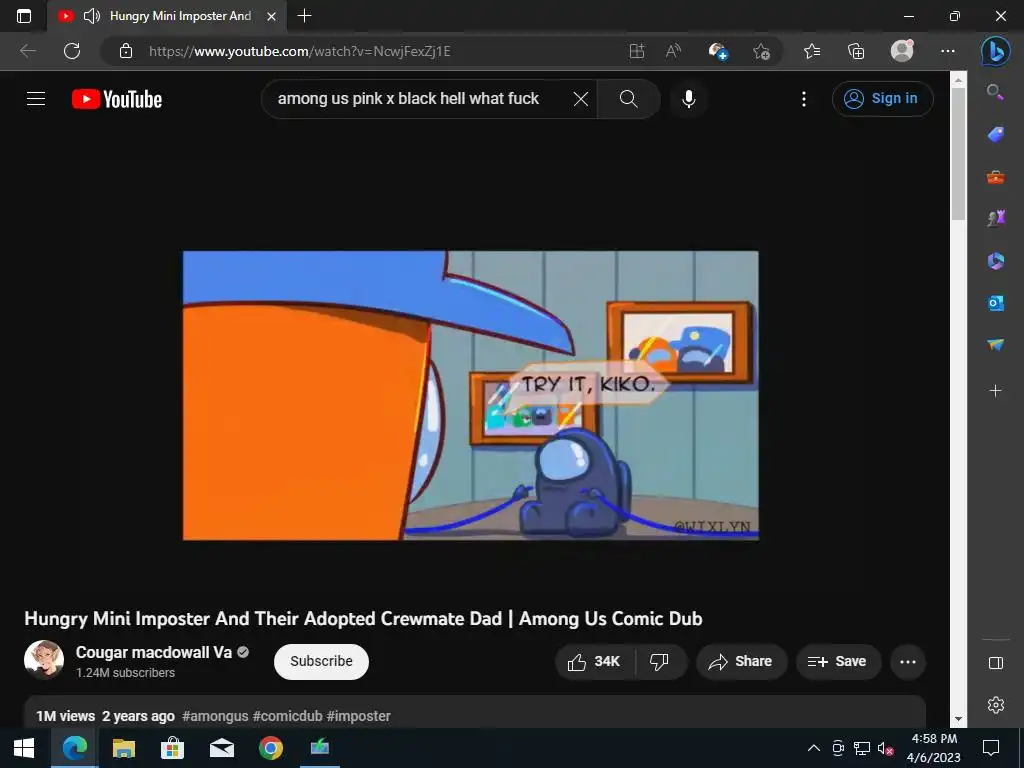Click the page scrollbar up arrow
1024x768 pixels.
tap(958, 81)
